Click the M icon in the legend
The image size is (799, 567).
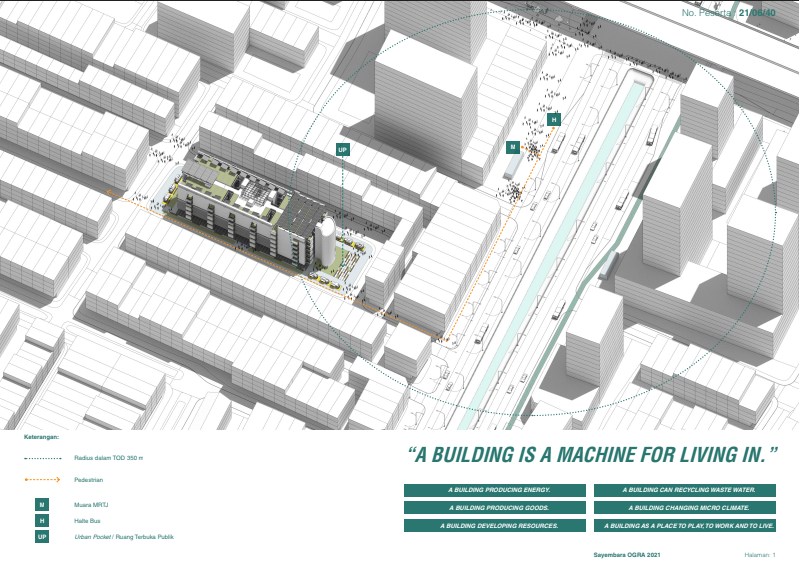click(x=41, y=505)
